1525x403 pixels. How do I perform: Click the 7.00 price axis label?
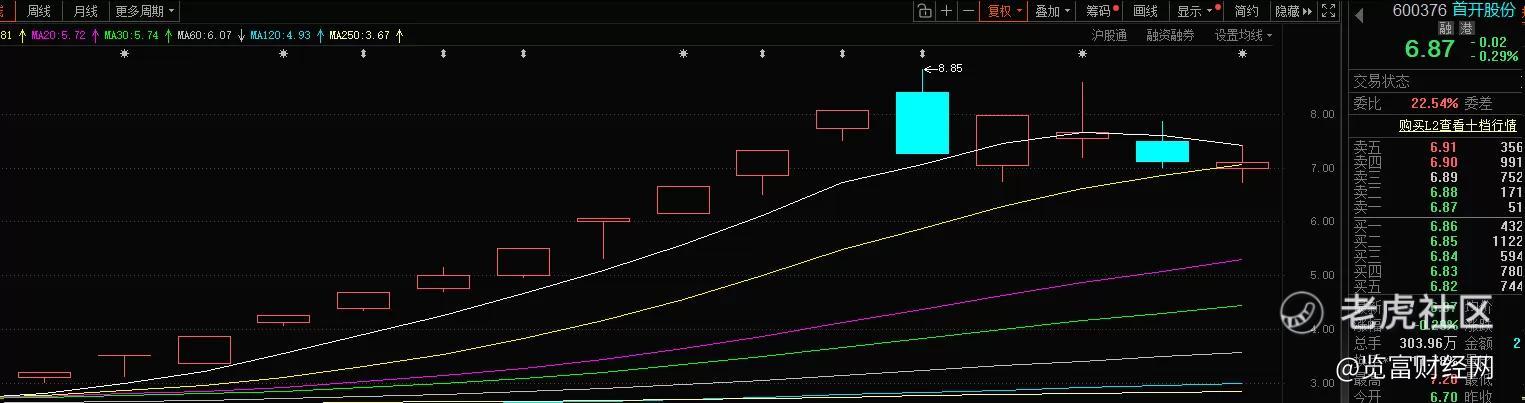coord(1321,168)
